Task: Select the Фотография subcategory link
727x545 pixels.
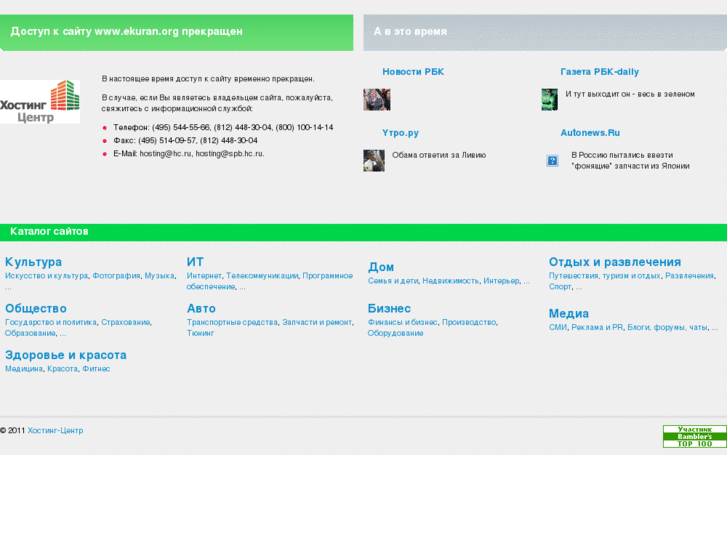Action: (116, 276)
